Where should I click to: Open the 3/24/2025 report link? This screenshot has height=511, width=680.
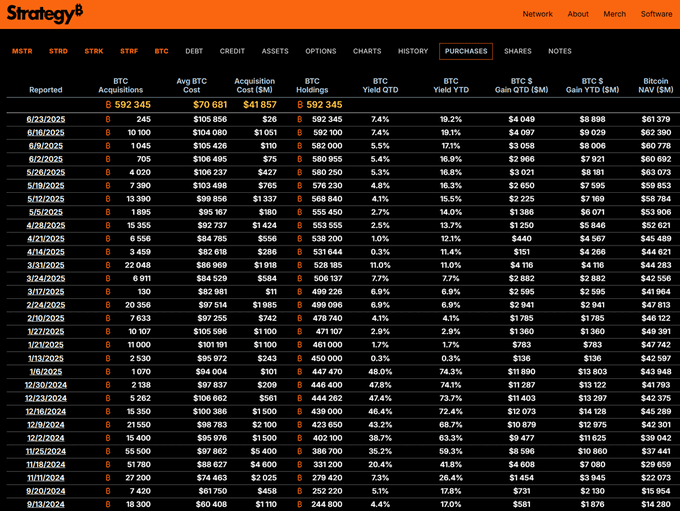pyautogui.click(x=46, y=278)
